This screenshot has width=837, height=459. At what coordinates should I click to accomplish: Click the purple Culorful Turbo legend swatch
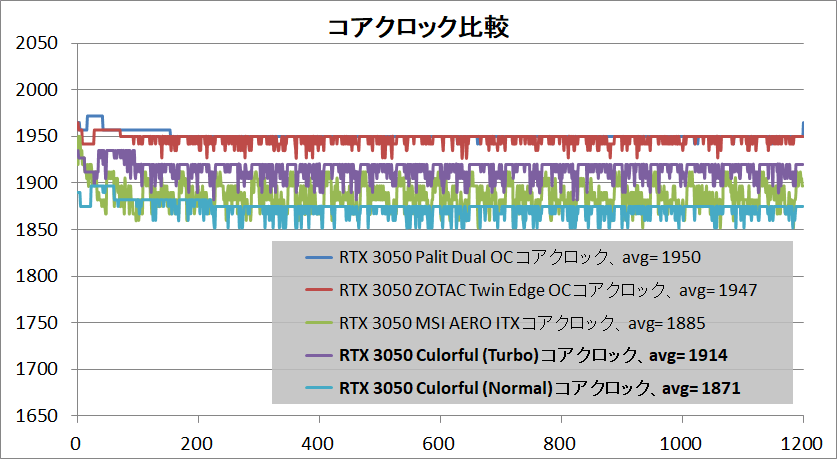(x=319, y=355)
